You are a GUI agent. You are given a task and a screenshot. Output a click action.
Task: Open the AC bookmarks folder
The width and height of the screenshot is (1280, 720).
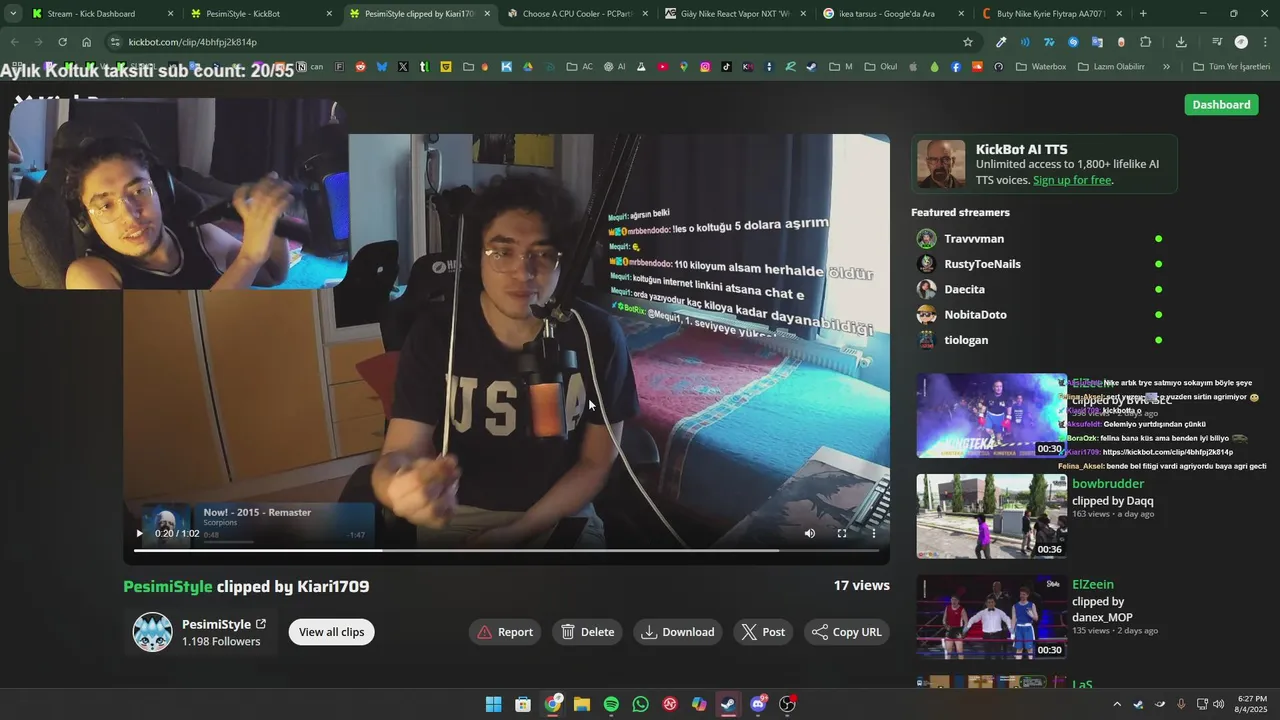click(580, 67)
